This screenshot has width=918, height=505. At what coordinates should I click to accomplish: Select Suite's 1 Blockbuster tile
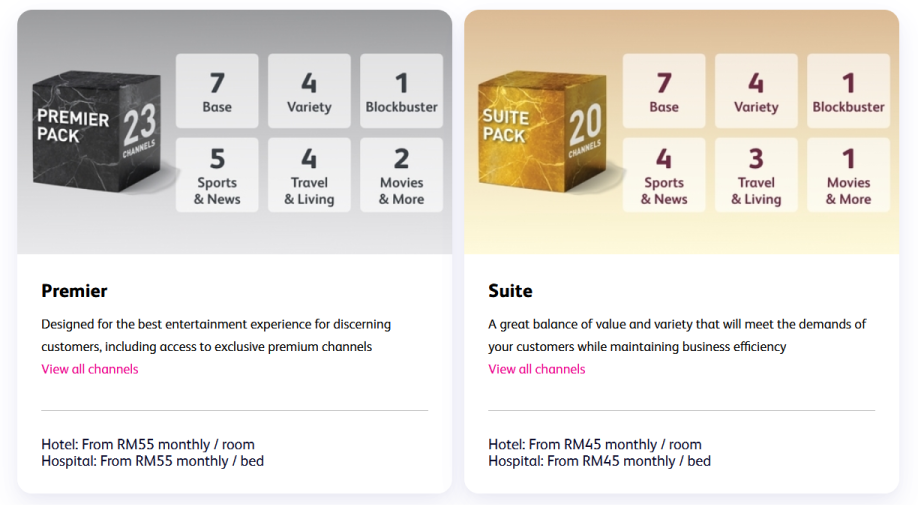pos(848,91)
